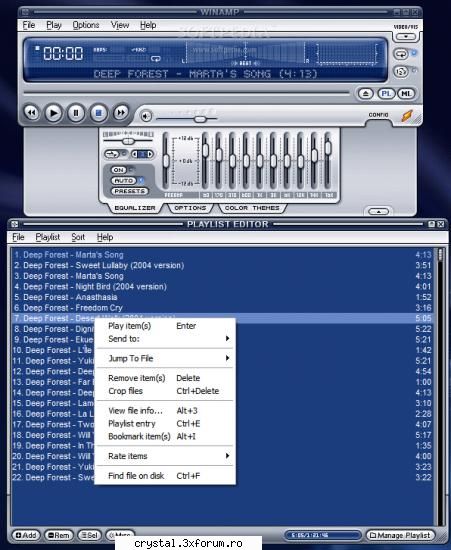
Task: Open the Playlist Editor Help menu
Action: 105,237
